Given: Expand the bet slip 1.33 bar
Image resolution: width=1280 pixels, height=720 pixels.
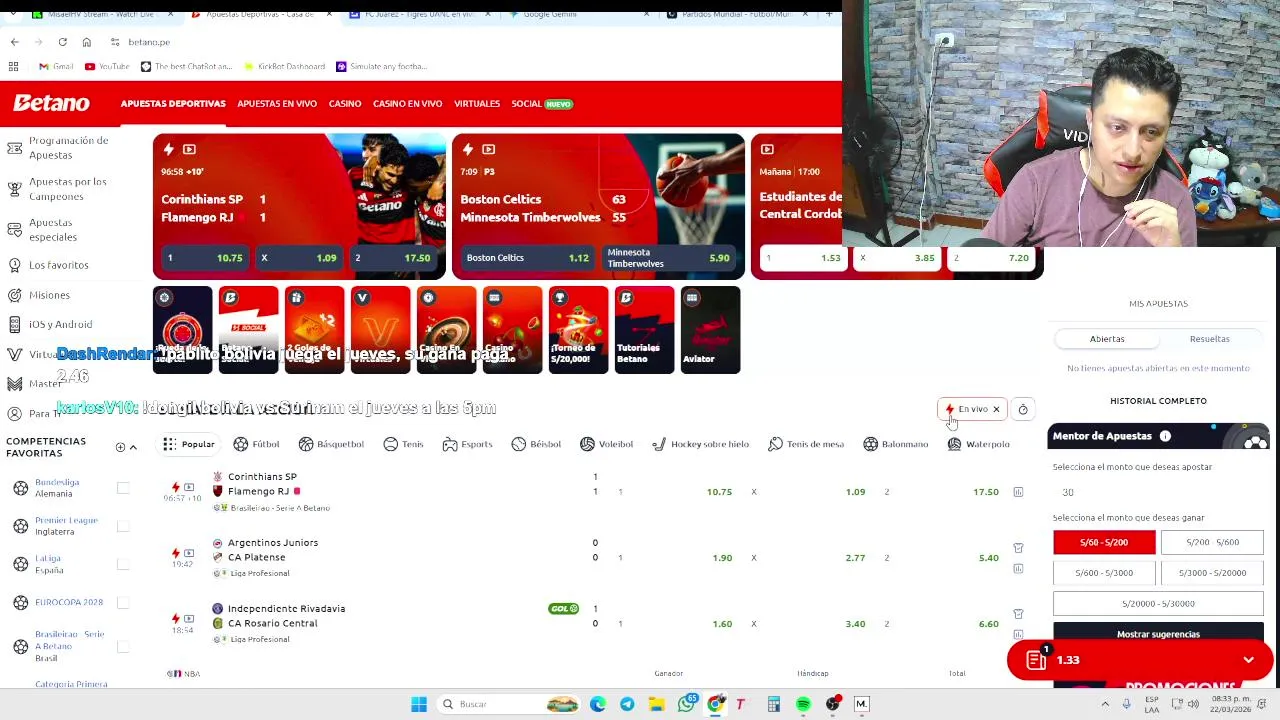Looking at the screenshot, I should pos(1140,660).
